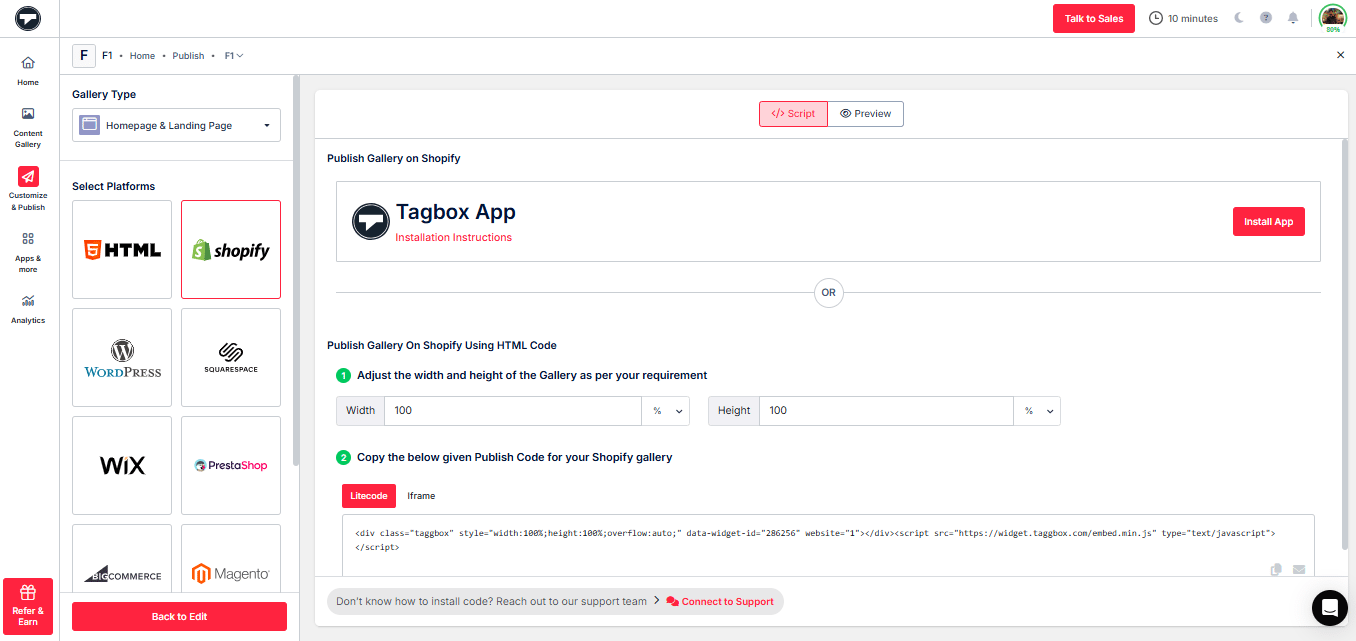Viewport: 1356px width, 641px height.
Task: Select the Customize & Publish sidebar icon
Action: 27,185
